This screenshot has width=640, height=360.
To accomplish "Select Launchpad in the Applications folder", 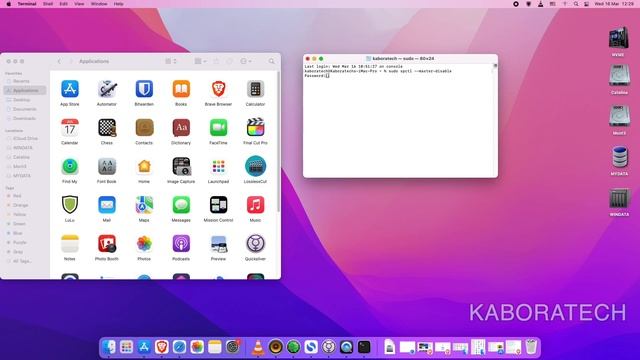I will tap(218, 167).
